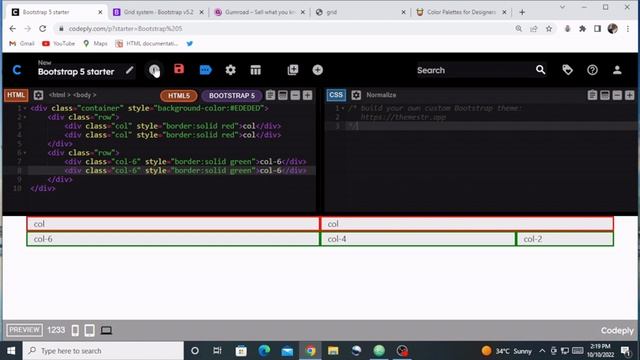This screenshot has height=360, width=640.
Task: Fold code at line 1 arrow
Action: tap(24, 108)
